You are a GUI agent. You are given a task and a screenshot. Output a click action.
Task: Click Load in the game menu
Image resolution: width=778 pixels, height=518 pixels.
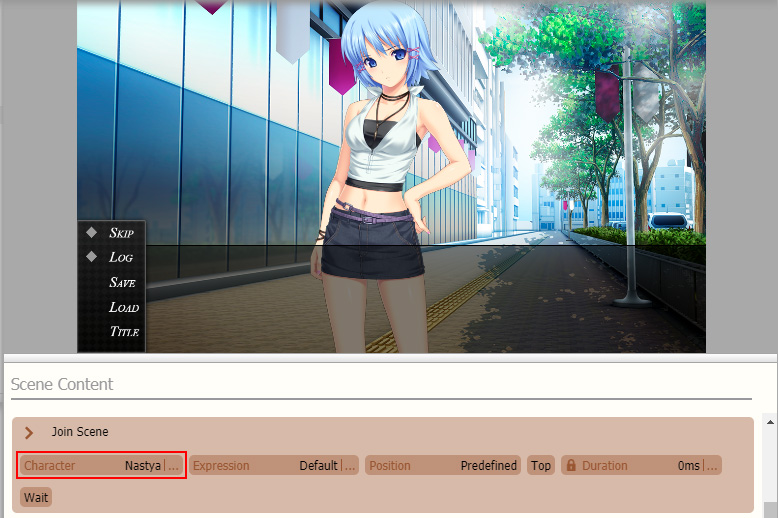point(124,307)
